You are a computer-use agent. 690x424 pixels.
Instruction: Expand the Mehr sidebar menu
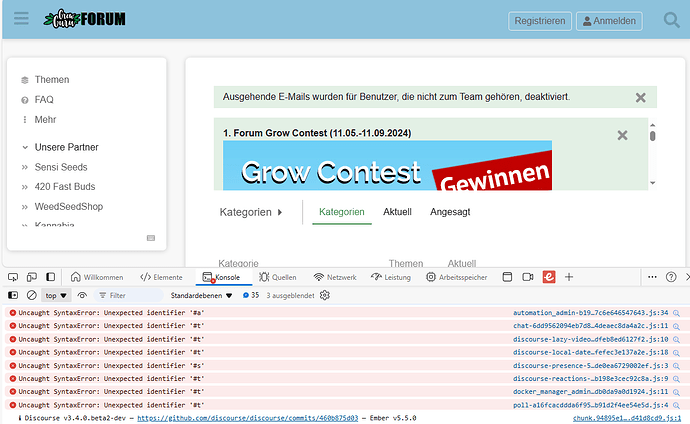pyautogui.click(x=45, y=120)
